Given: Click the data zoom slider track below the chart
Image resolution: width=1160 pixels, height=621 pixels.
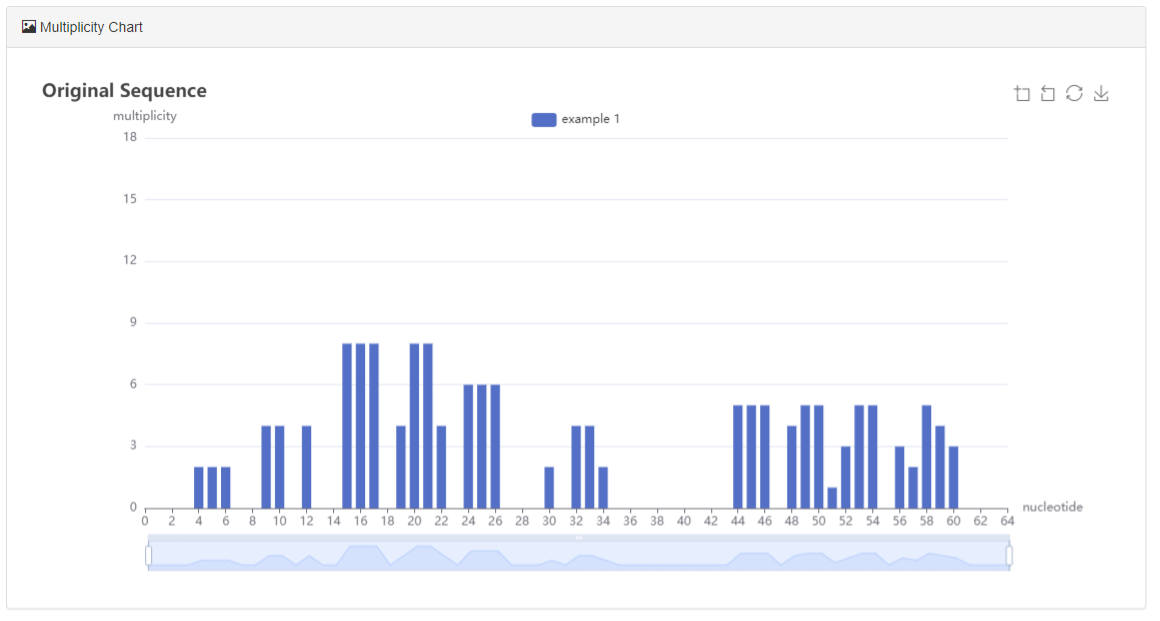Looking at the screenshot, I should [x=580, y=555].
